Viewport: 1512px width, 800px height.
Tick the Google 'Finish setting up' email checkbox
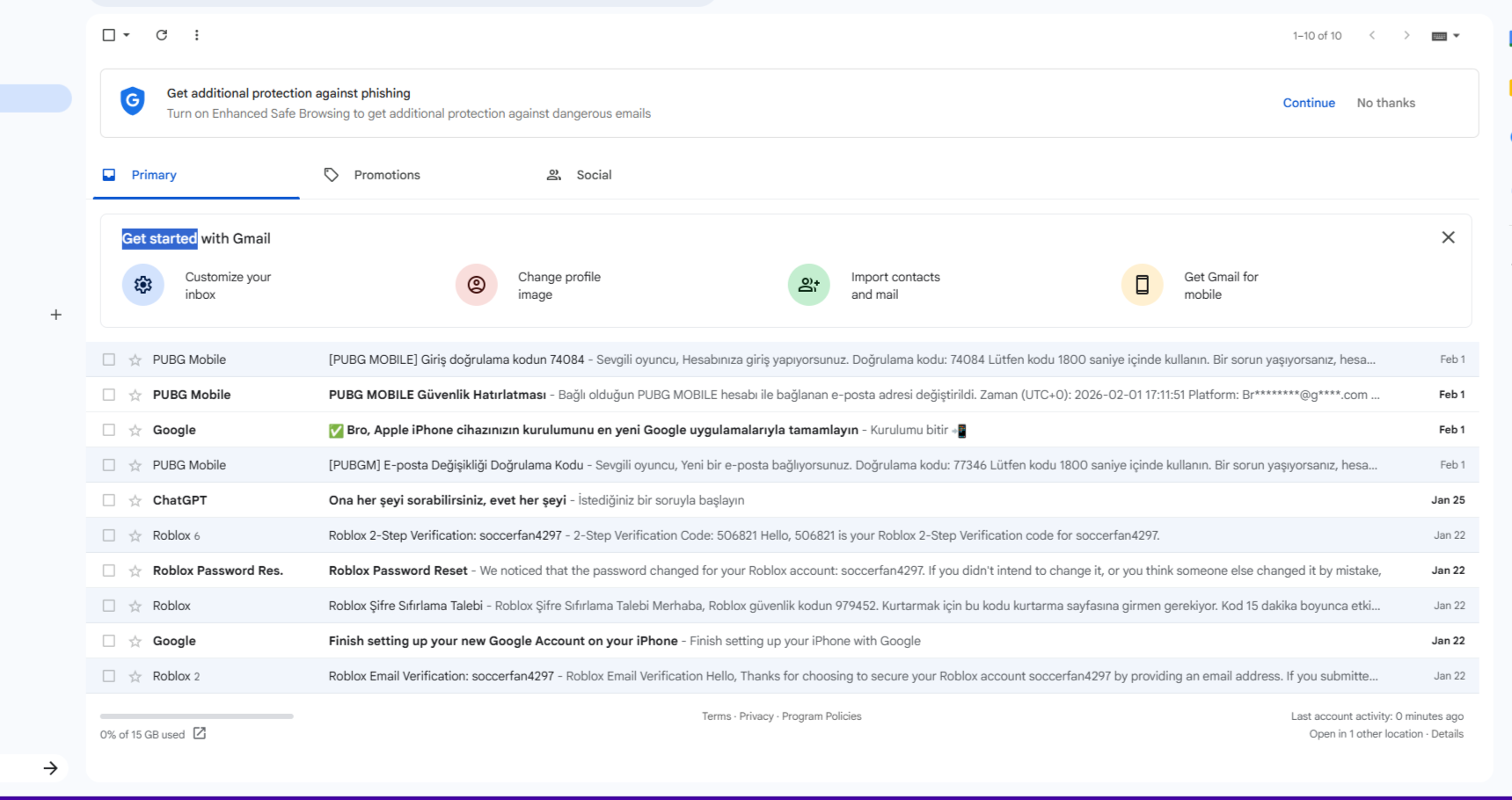[109, 641]
